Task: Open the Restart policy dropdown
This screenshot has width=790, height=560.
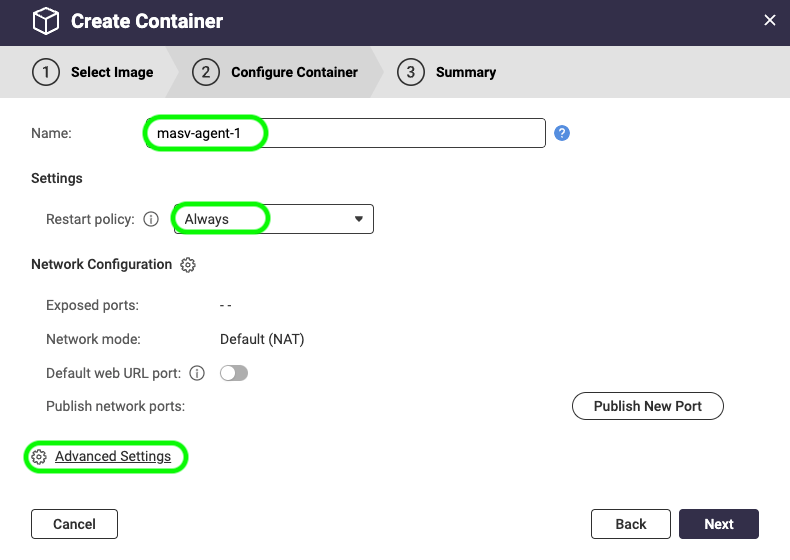Action: tap(273, 219)
